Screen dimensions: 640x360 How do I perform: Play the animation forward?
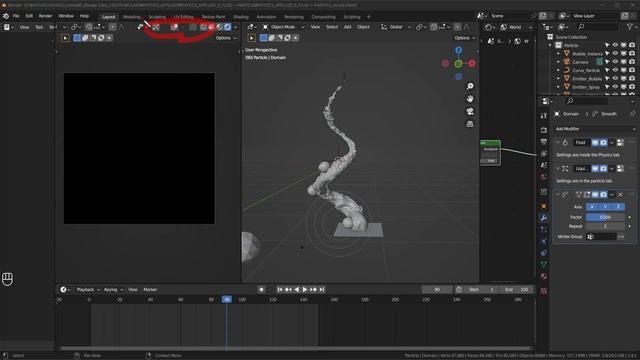click(x=304, y=289)
